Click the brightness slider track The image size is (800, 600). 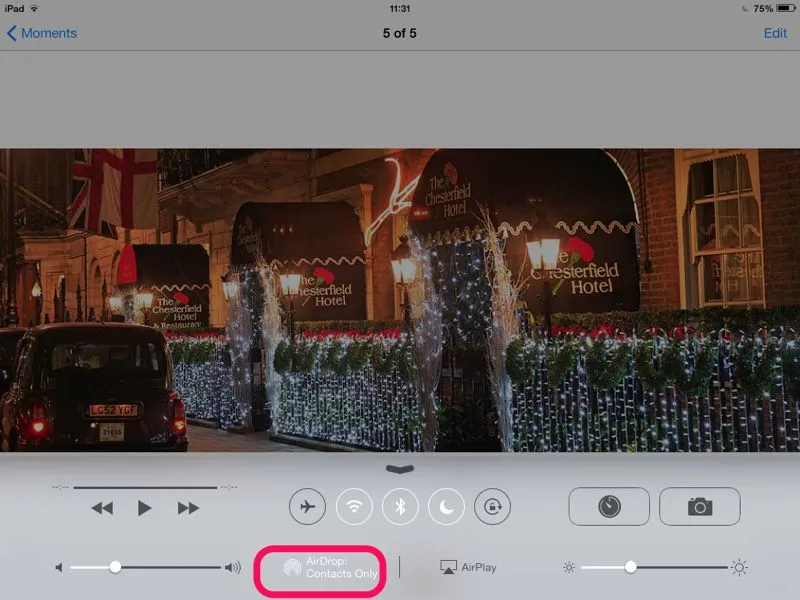tap(680, 567)
